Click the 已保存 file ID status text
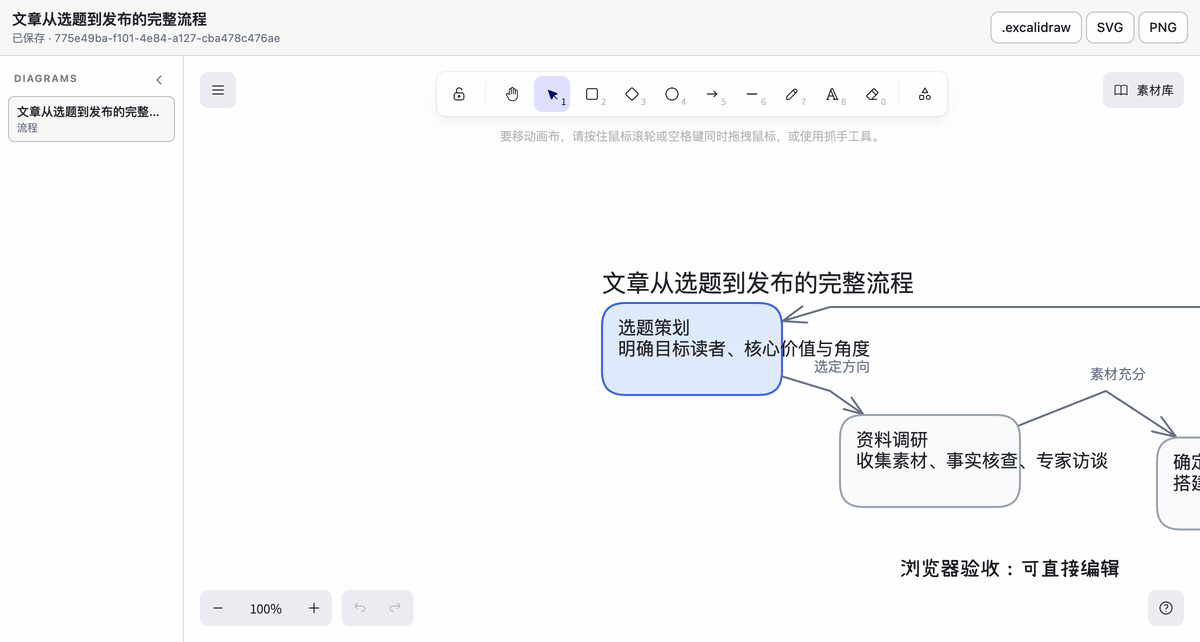Viewport: 1200px width, 642px height. pyautogui.click(x=146, y=38)
